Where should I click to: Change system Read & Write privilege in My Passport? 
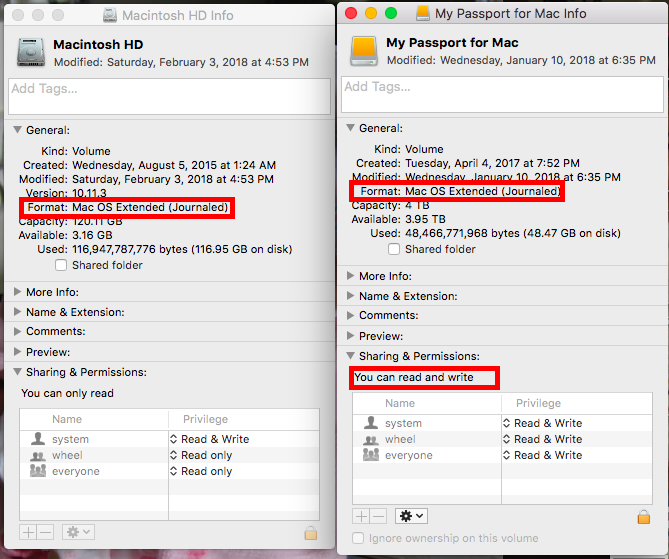point(542,423)
